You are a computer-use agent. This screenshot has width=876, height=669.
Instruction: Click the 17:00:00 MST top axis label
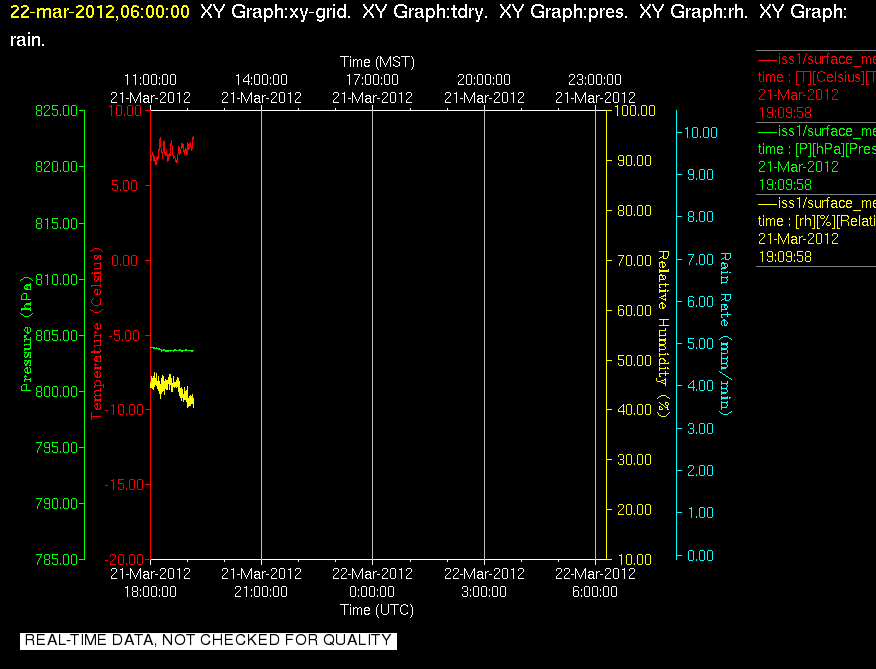(373, 80)
